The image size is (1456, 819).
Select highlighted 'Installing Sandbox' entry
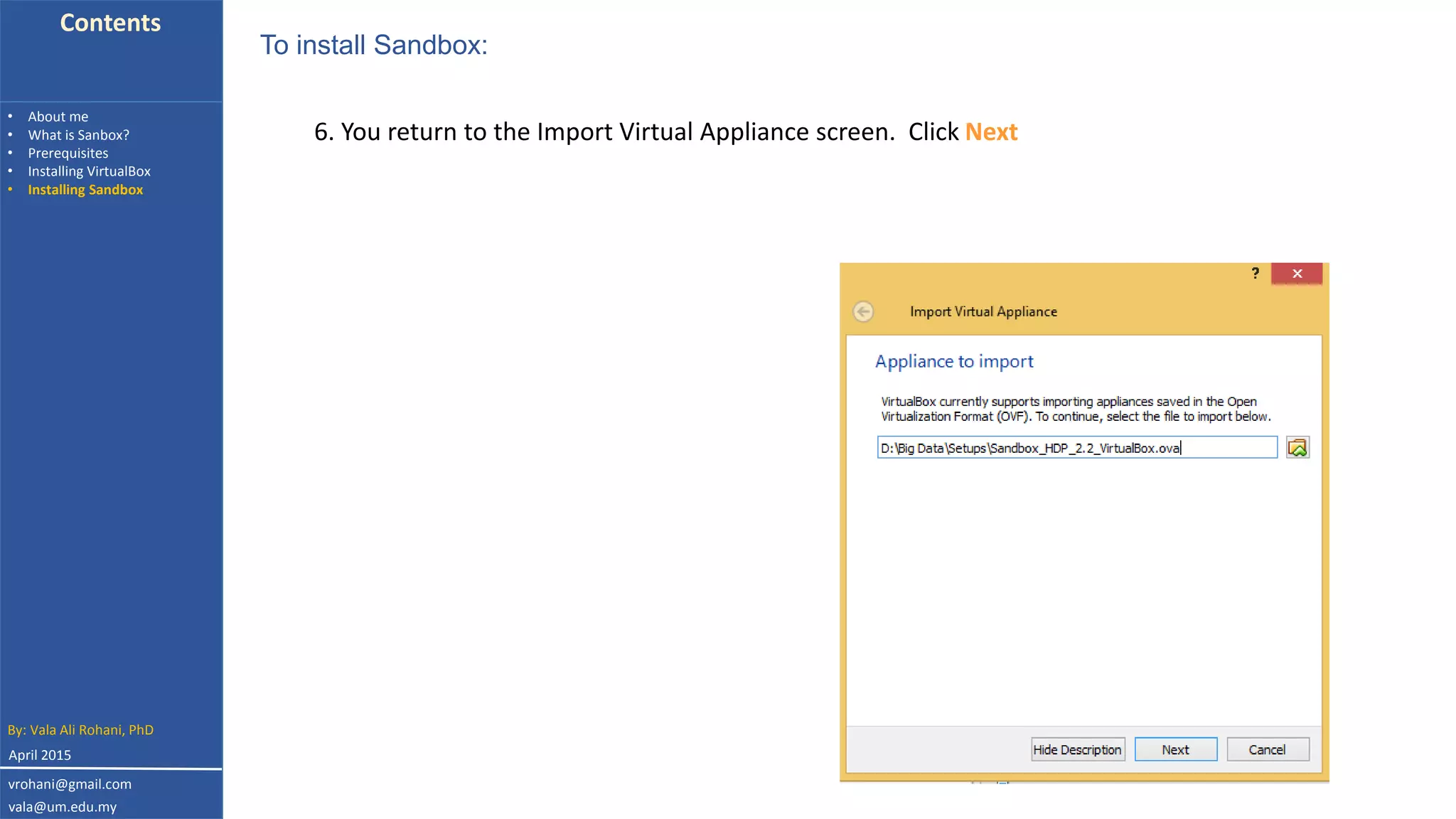[x=85, y=190]
